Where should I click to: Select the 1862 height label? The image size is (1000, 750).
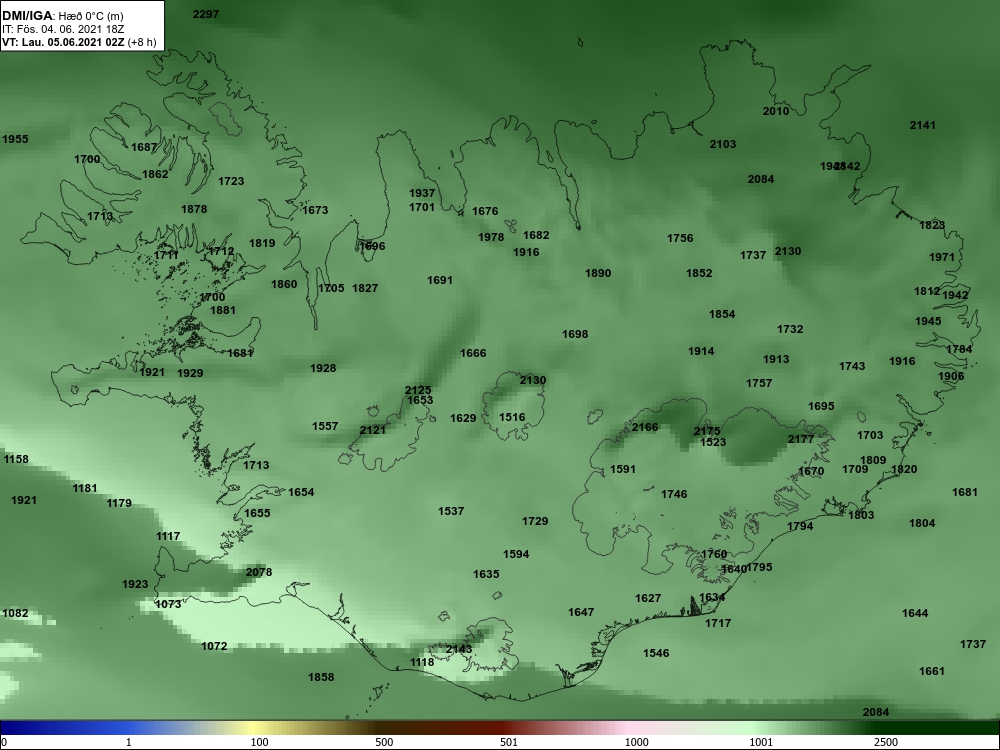pyautogui.click(x=155, y=174)
